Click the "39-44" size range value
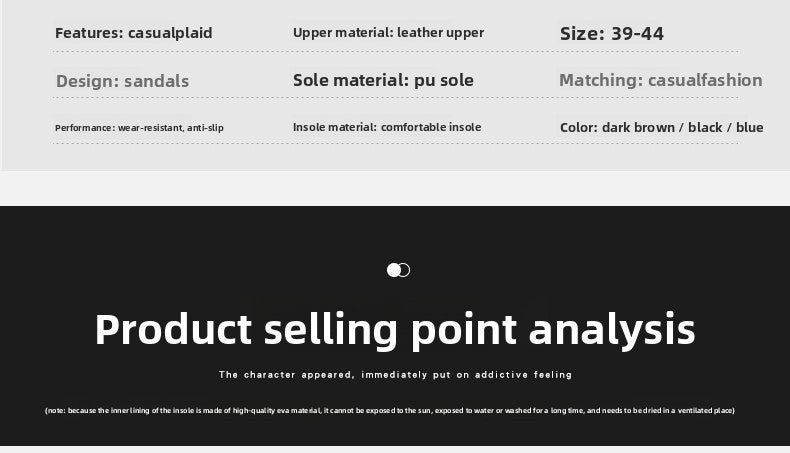The image size is (790, 453). [637, 33]
